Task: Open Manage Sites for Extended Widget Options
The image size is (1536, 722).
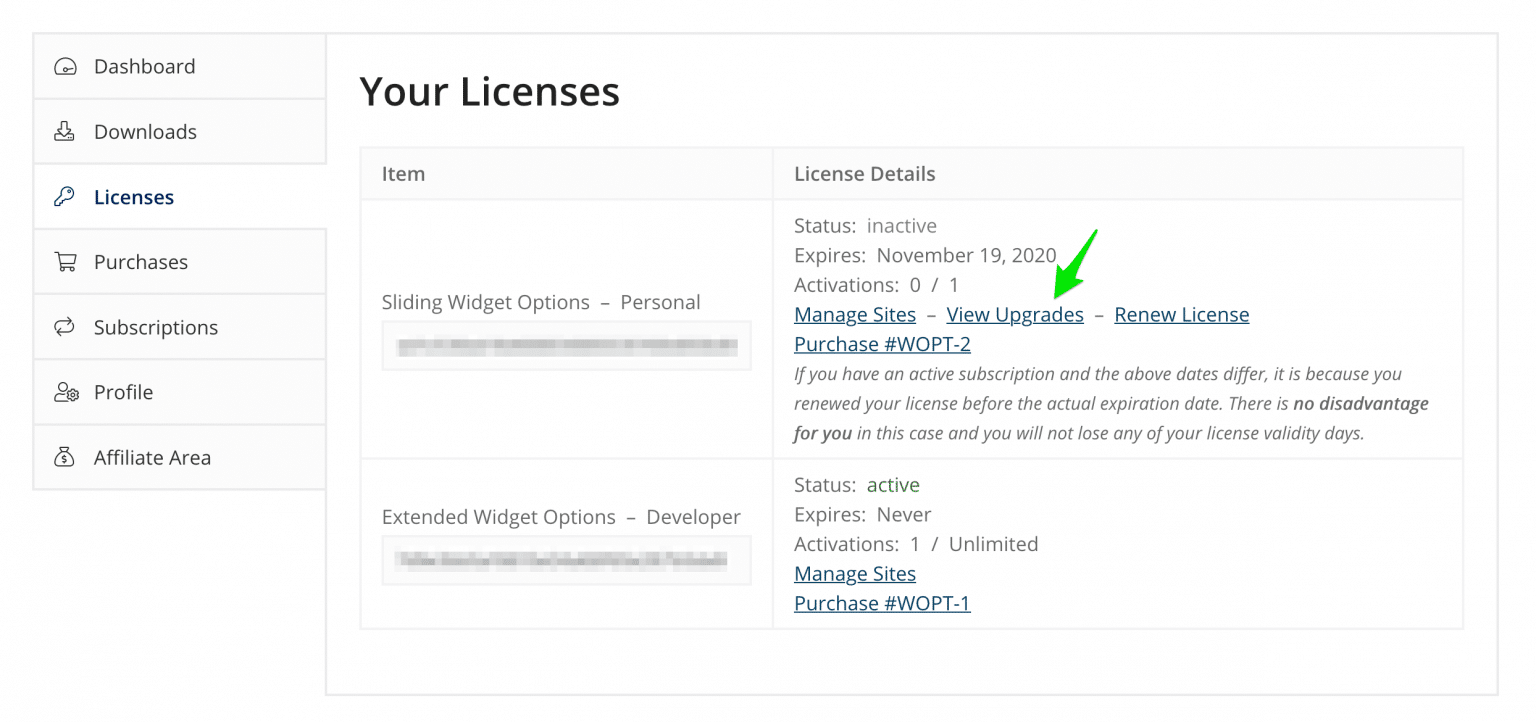Action: click(854, 573)
